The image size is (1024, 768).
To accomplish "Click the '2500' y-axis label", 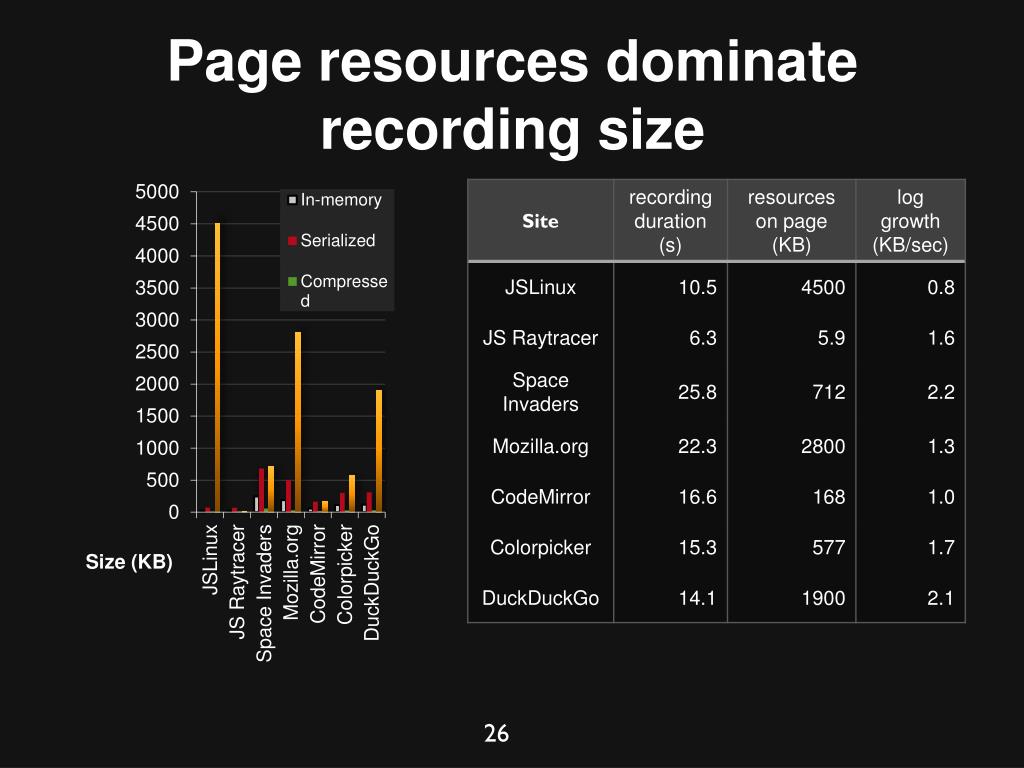I will pyautogui.click(x=157, y=352).
